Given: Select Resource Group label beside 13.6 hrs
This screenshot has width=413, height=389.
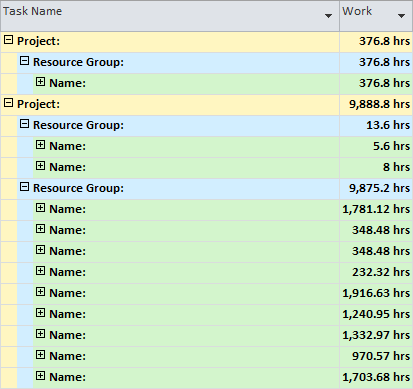Looking at the screenshot, I should [x=78, y=125].
